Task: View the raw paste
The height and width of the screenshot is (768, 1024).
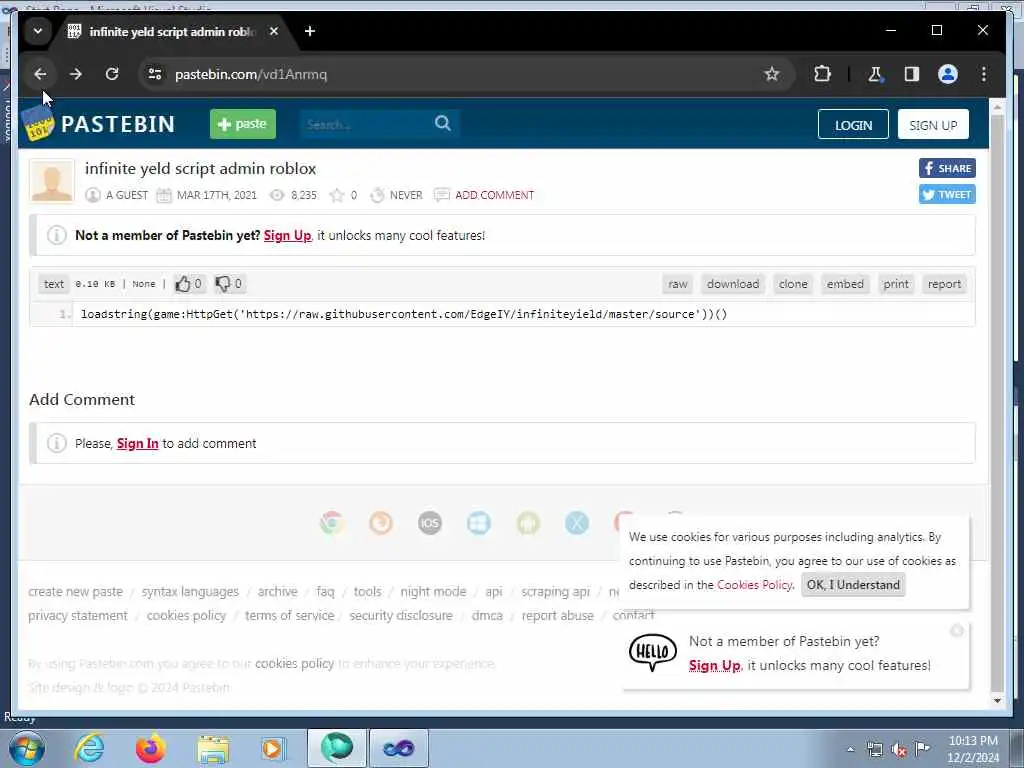Action: 678,284
